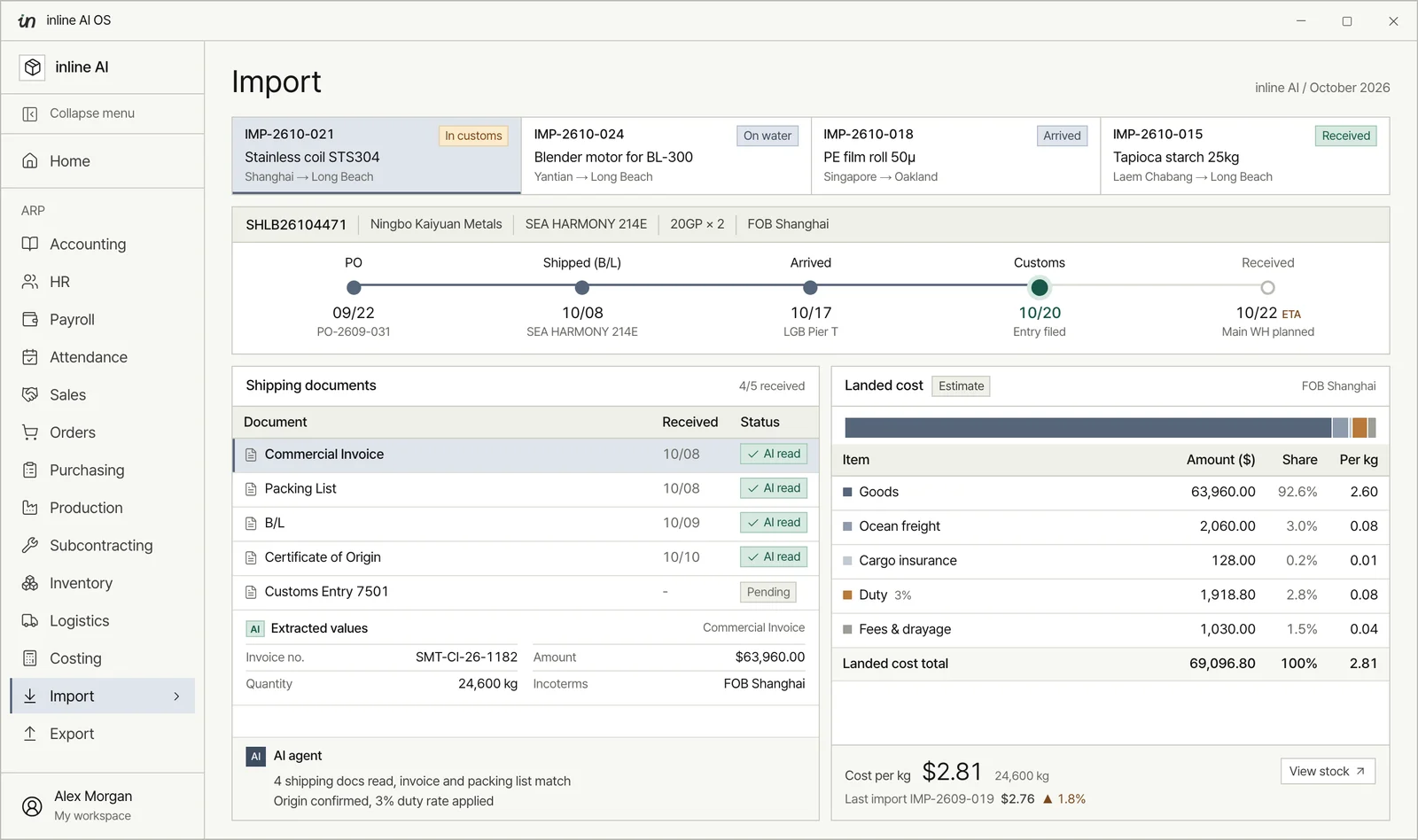Select the Packing List document row
1418x840 pixels.
pyautogui.click(x=526, y=489)
